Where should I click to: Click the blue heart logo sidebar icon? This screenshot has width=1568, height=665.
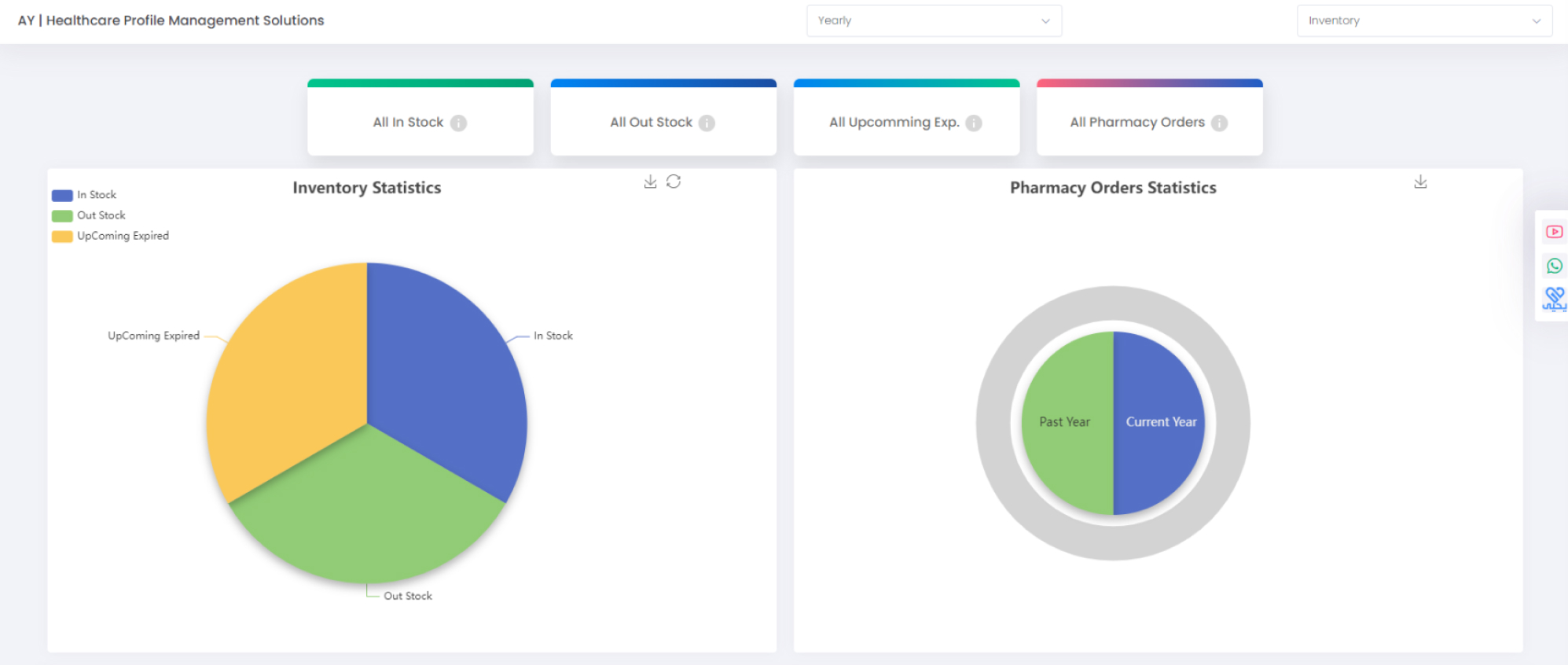(x=1554, y=299)
